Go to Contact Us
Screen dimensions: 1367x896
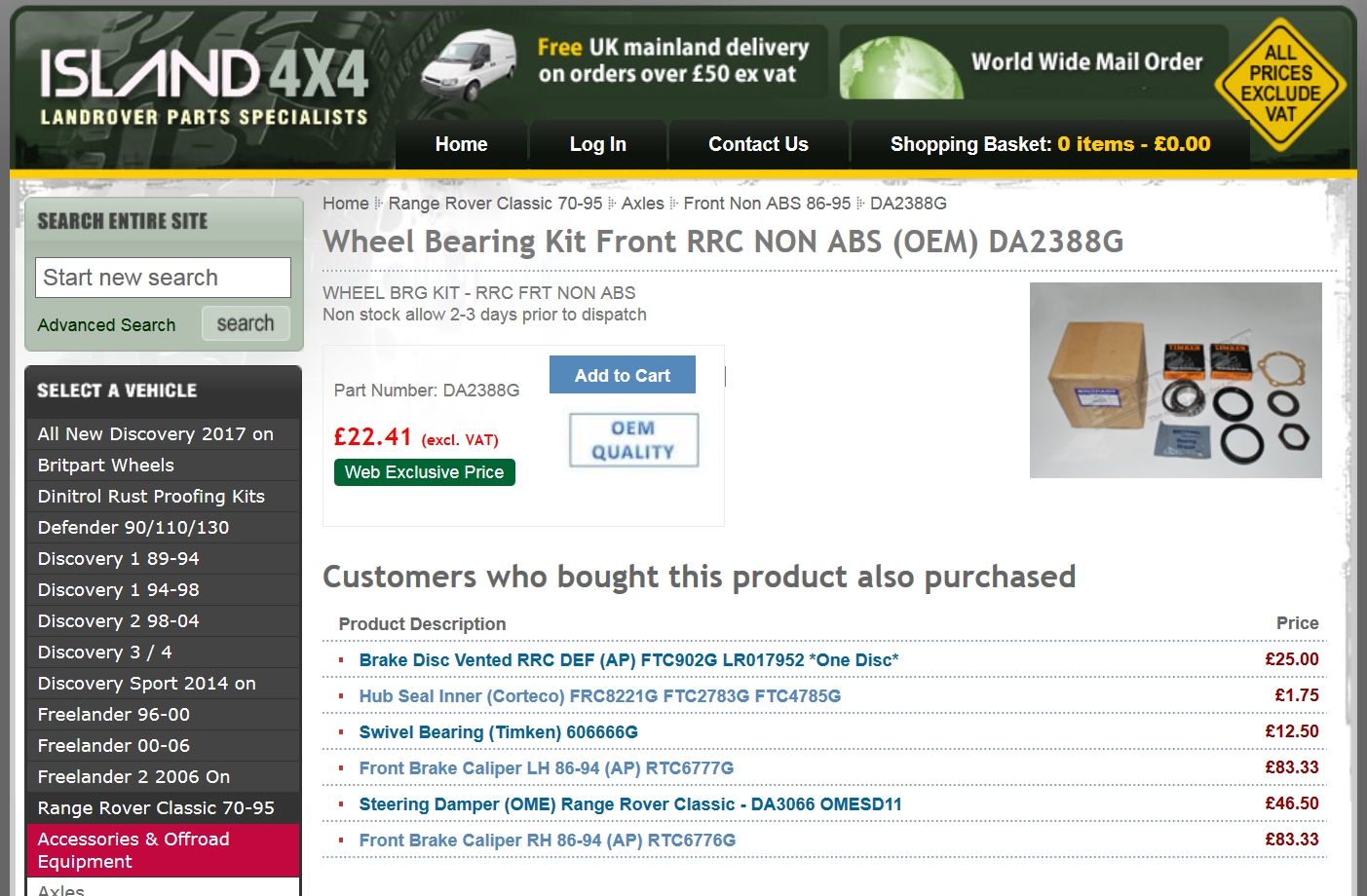coord(758,144)
